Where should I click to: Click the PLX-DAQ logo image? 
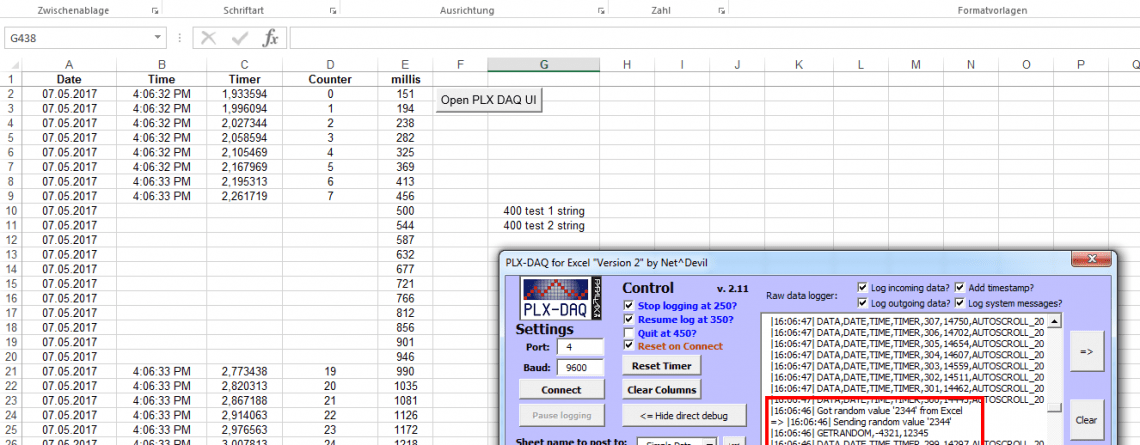563,298
